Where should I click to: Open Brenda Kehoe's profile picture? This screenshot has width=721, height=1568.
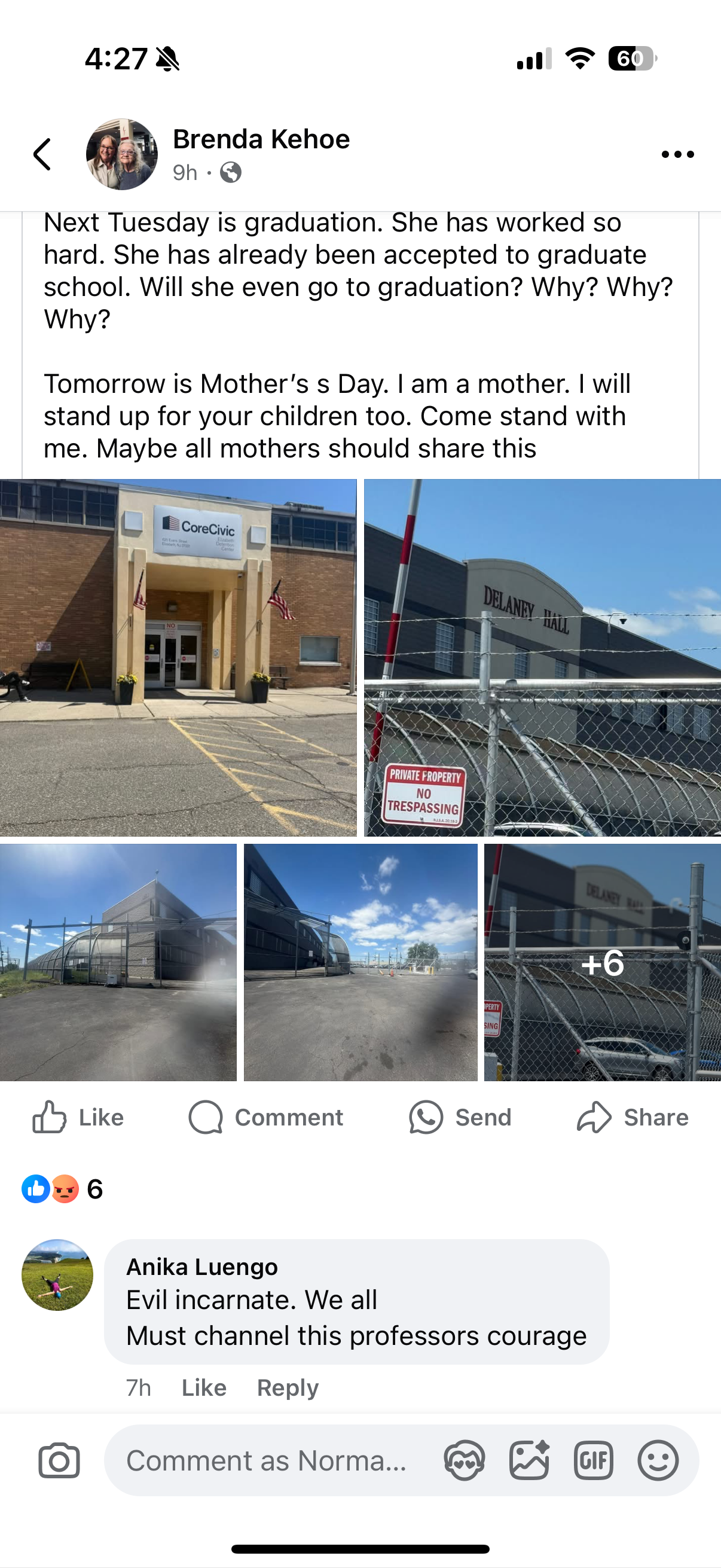tap(122, 154)
